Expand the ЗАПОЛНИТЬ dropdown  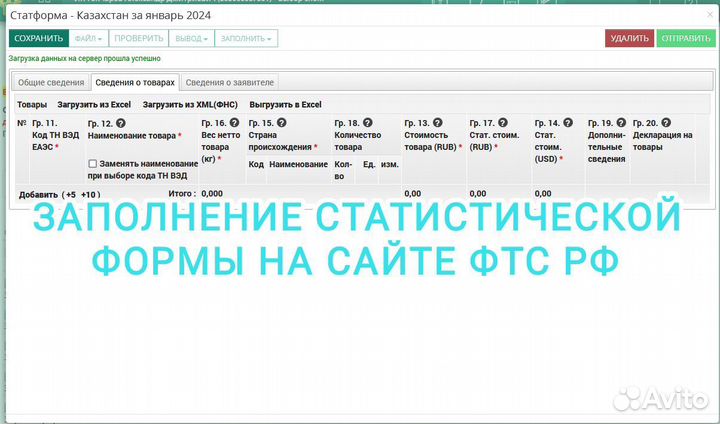coord(246,39)
